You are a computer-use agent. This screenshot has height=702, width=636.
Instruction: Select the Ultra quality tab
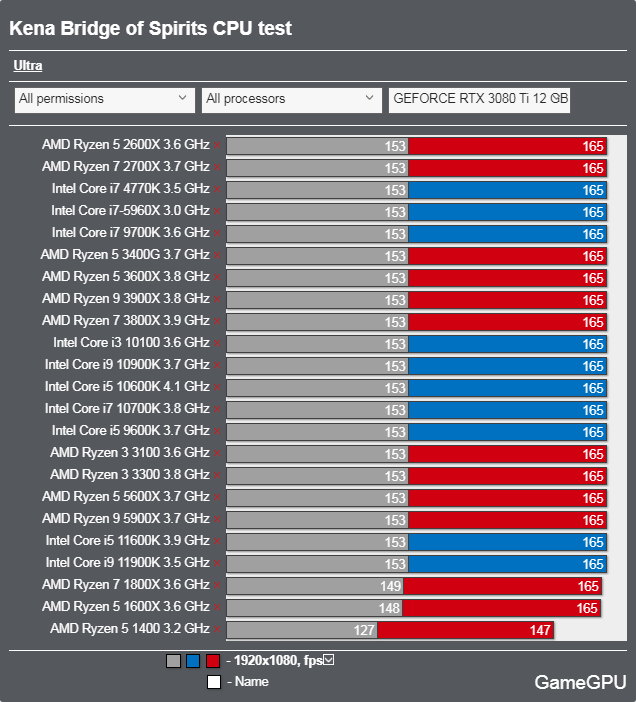tap(28, 66)
